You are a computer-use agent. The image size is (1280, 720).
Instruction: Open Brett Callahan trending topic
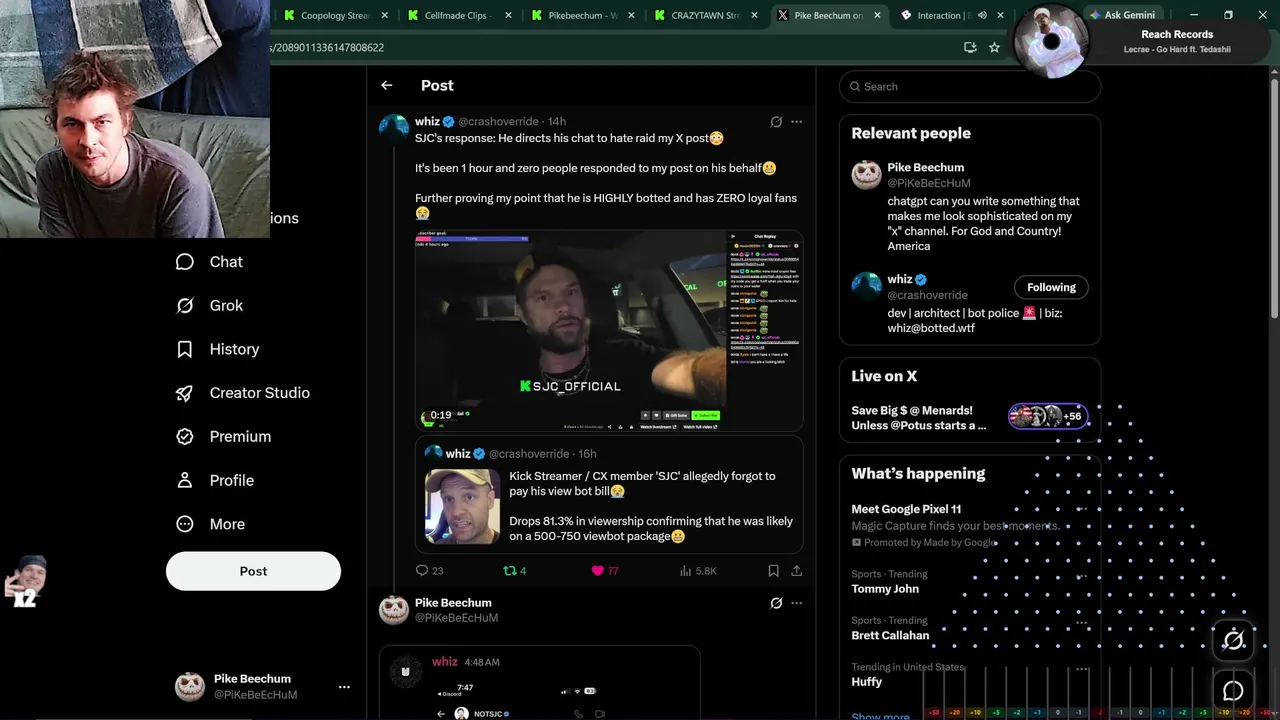(890, 636)
